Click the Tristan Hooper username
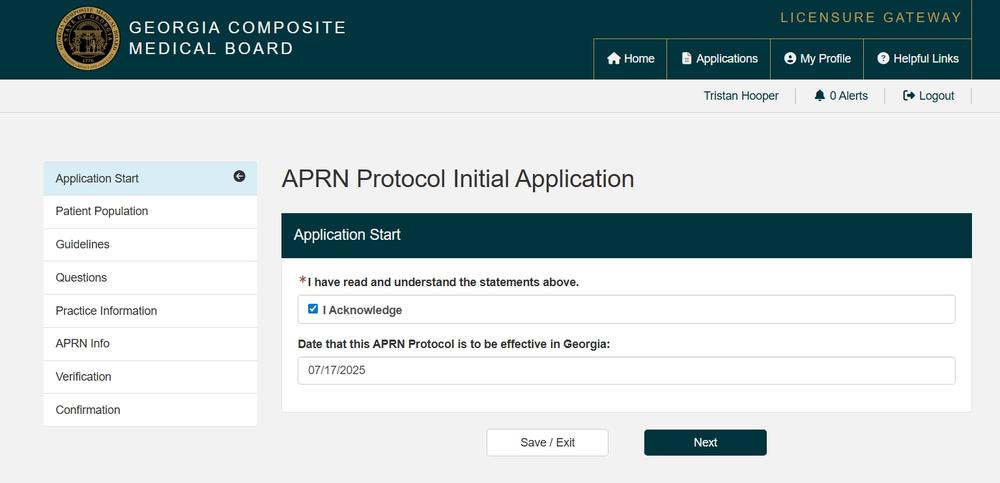The height and width of the screenshot is (483, 1000). (x=741, y=96)
